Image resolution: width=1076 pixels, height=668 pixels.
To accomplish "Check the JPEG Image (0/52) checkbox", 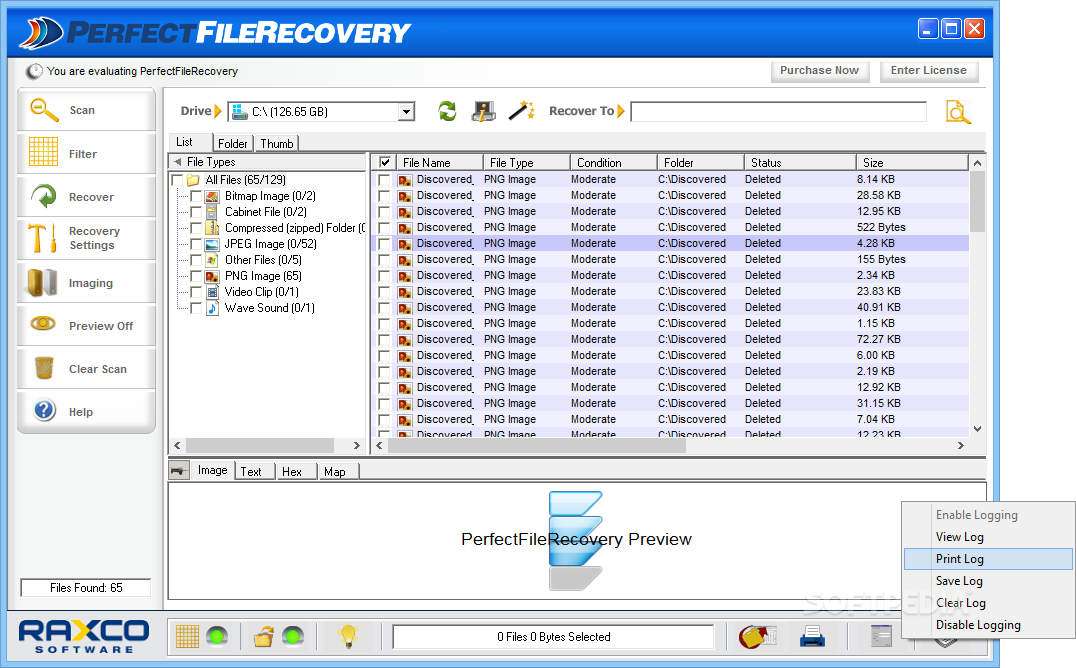I will point(196,244).
